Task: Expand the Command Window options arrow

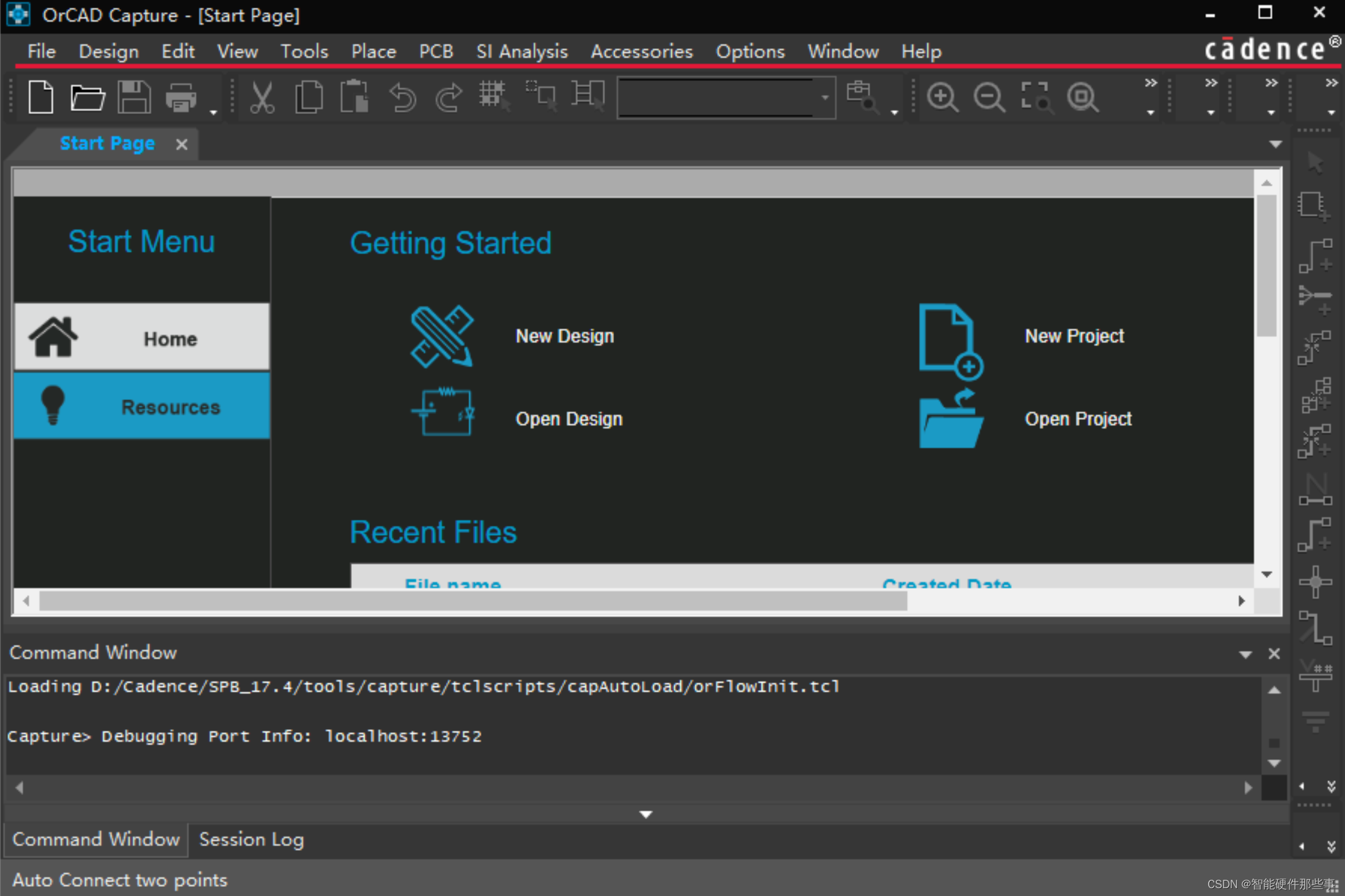Action: (x=1245, y=654)
